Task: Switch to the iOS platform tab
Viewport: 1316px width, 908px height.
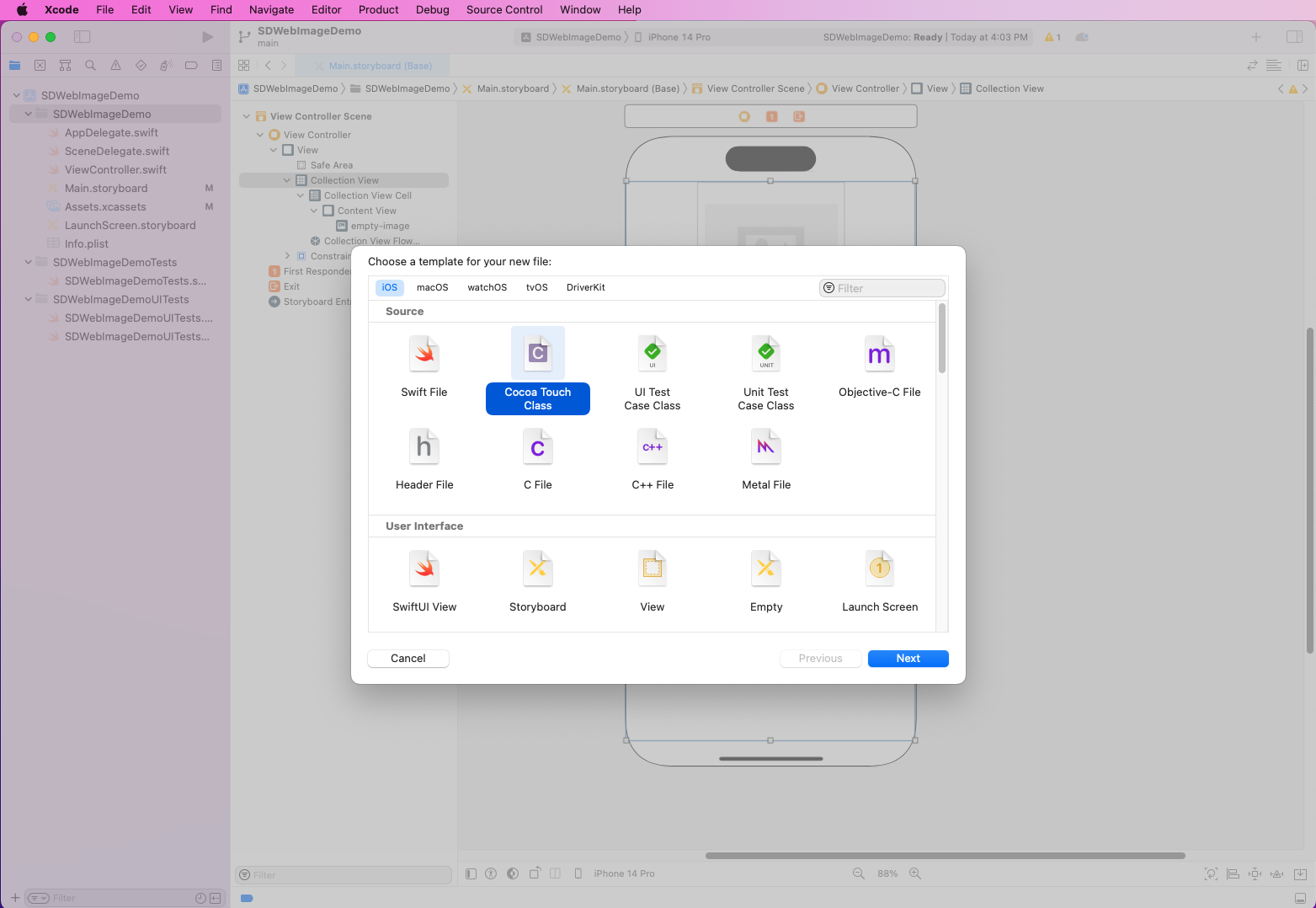Action: [390, 287]
